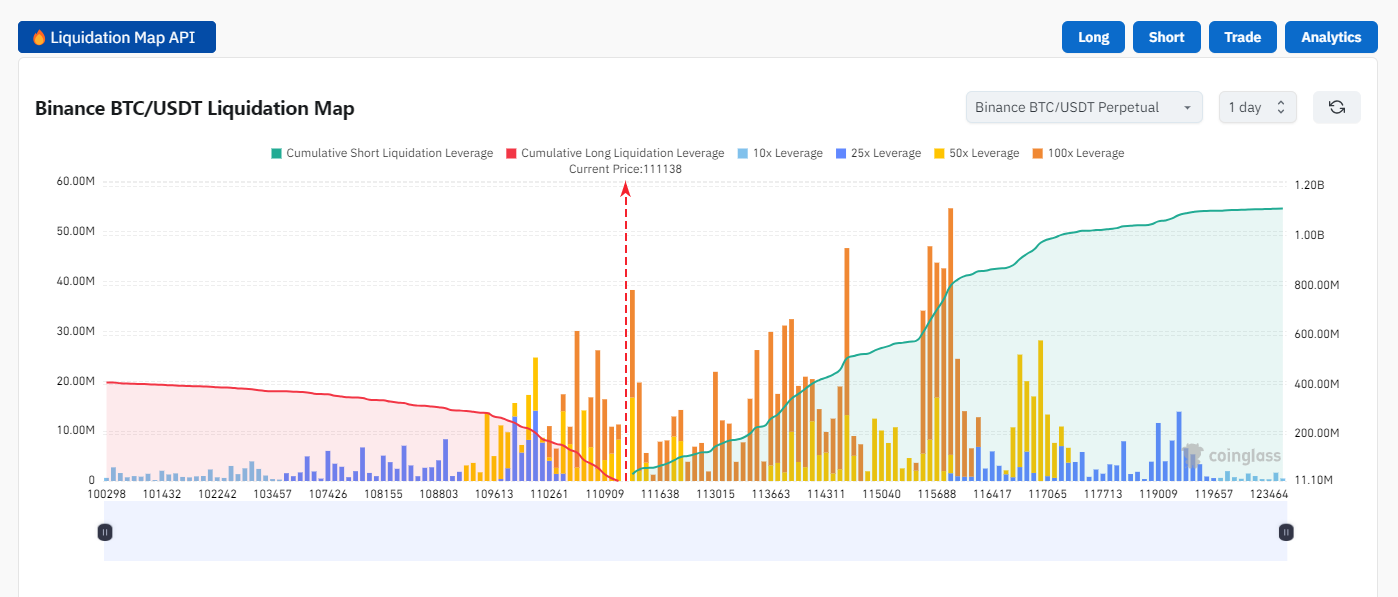Click the right handle of the range slider
Image resolution: width=1398 pixels, height=597 pixels.
tap(1287, 532)
